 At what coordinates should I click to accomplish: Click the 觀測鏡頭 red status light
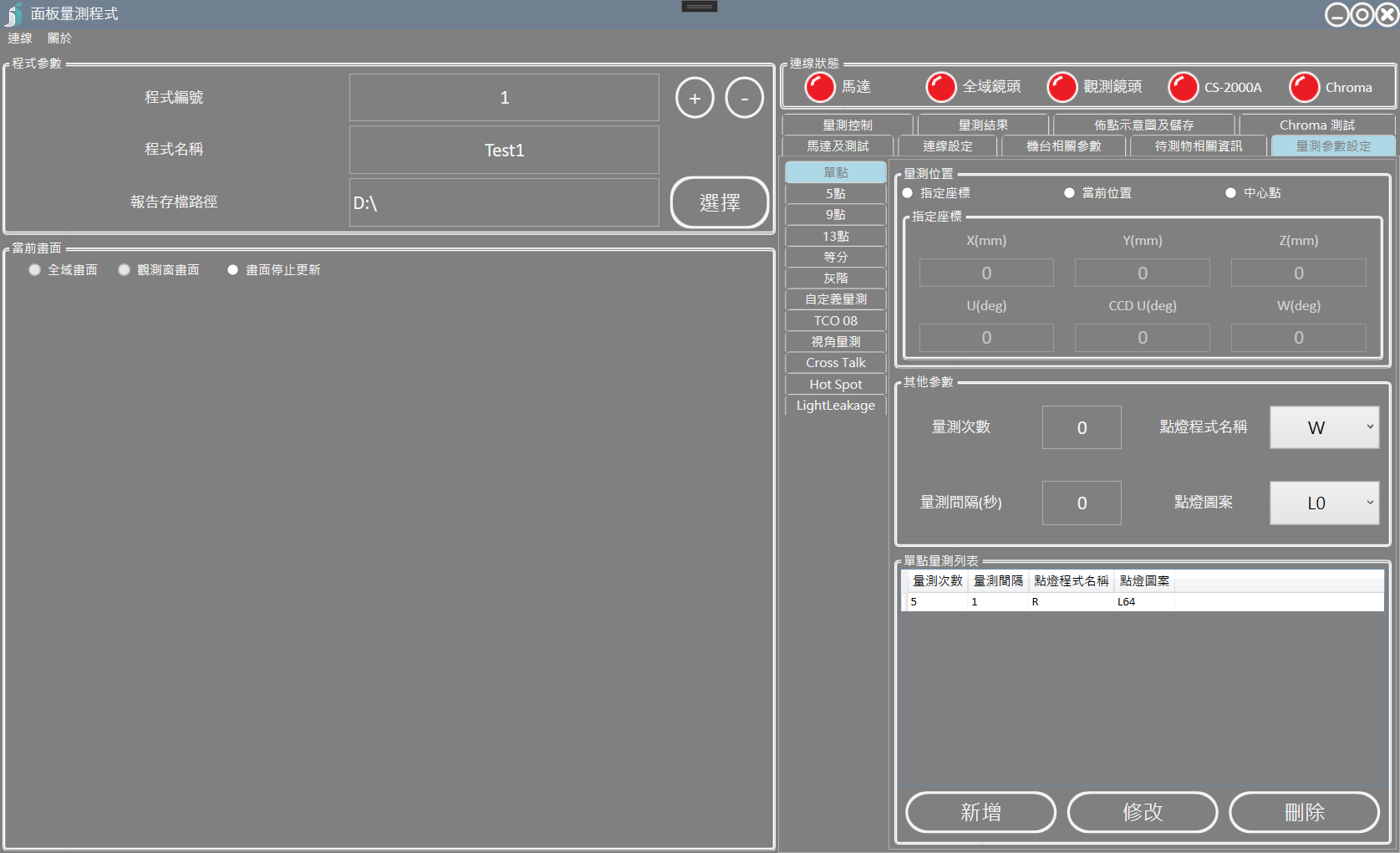point(1062,87)
